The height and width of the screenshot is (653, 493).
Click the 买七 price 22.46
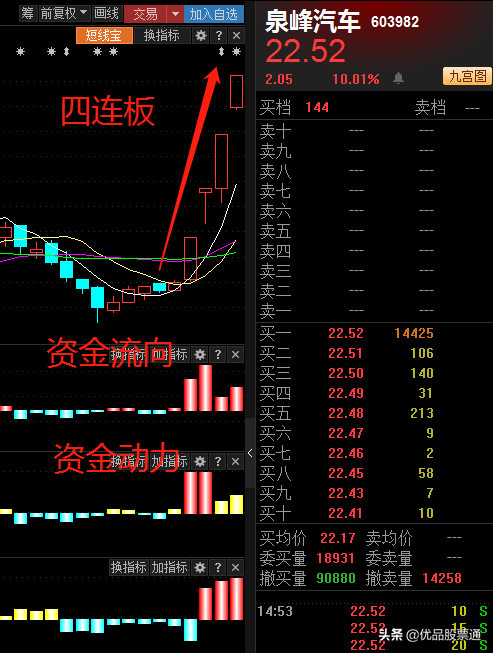pyautogui.click(x=346, y=453)
